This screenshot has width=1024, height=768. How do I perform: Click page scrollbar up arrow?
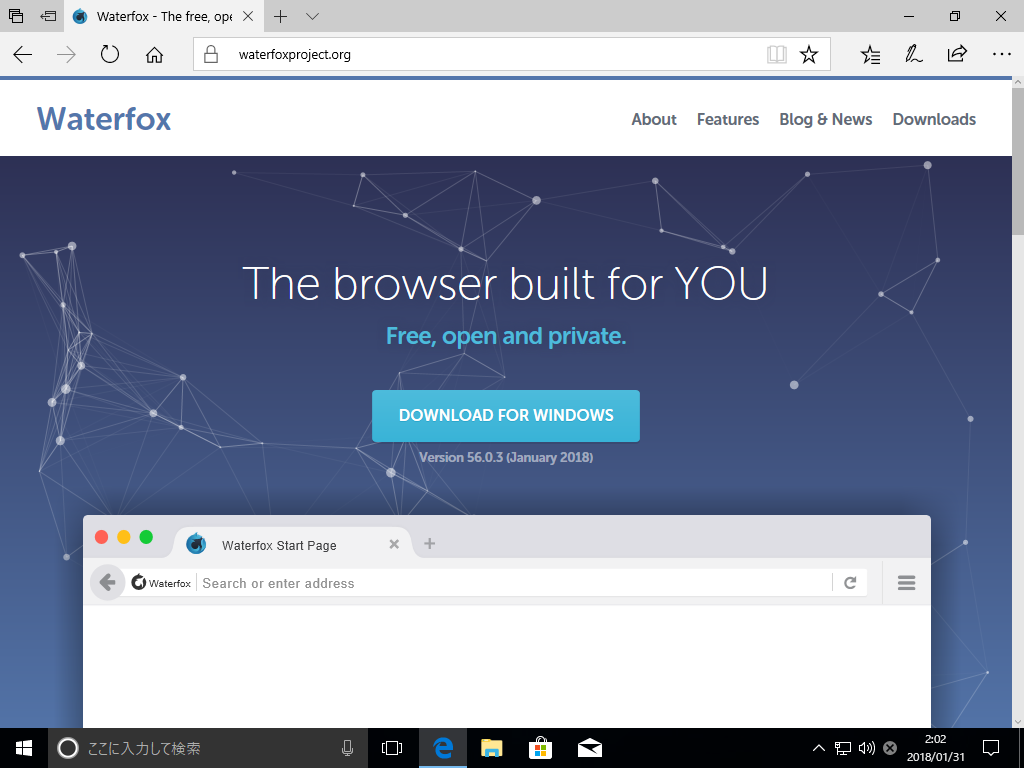click(x=1017, y=82)
